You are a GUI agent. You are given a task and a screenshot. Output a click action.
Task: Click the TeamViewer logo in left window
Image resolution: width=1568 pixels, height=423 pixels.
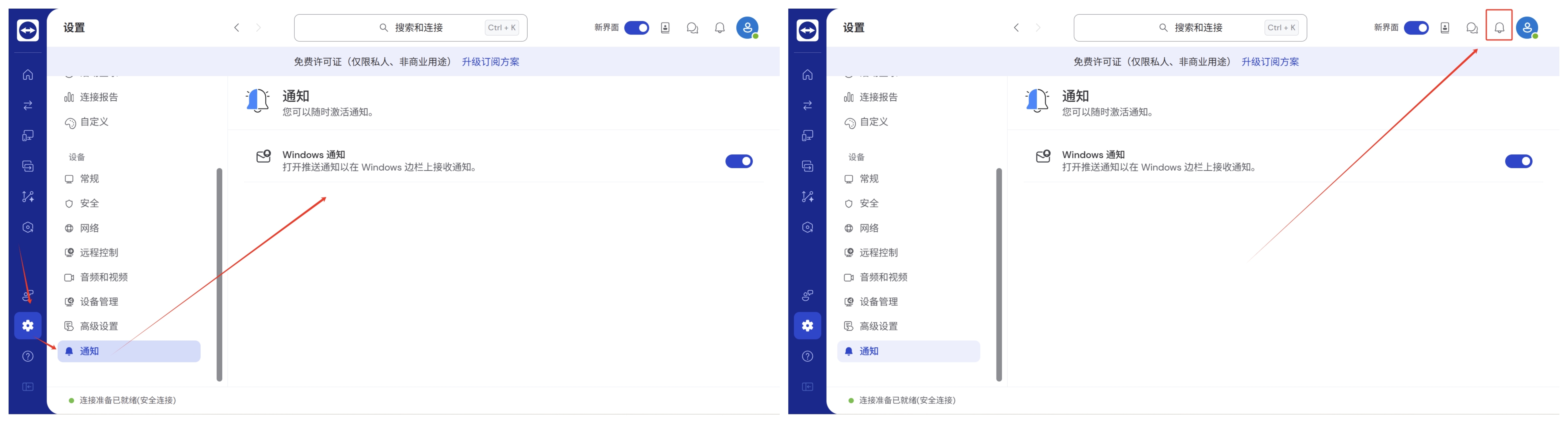pyautogui.click(x=28, y=30)
